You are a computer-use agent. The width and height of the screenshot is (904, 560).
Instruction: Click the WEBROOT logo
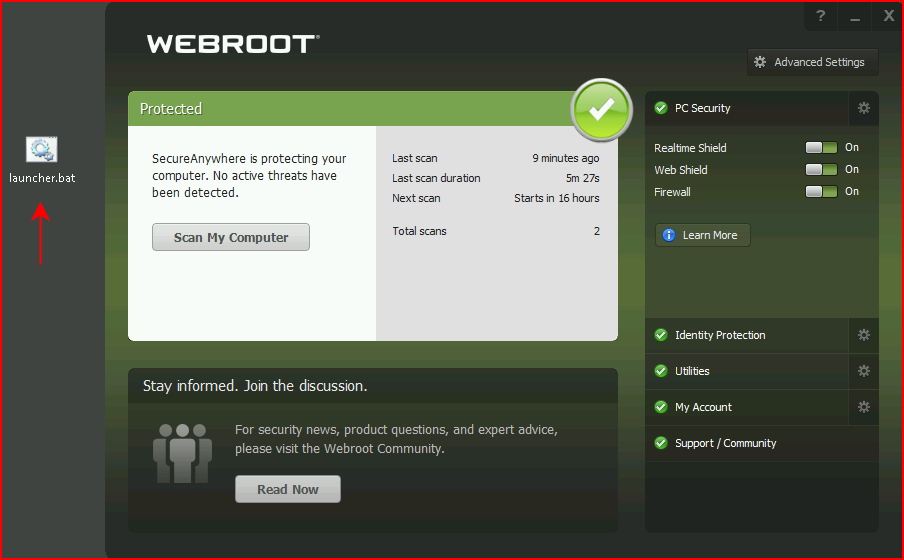point(233,44)
